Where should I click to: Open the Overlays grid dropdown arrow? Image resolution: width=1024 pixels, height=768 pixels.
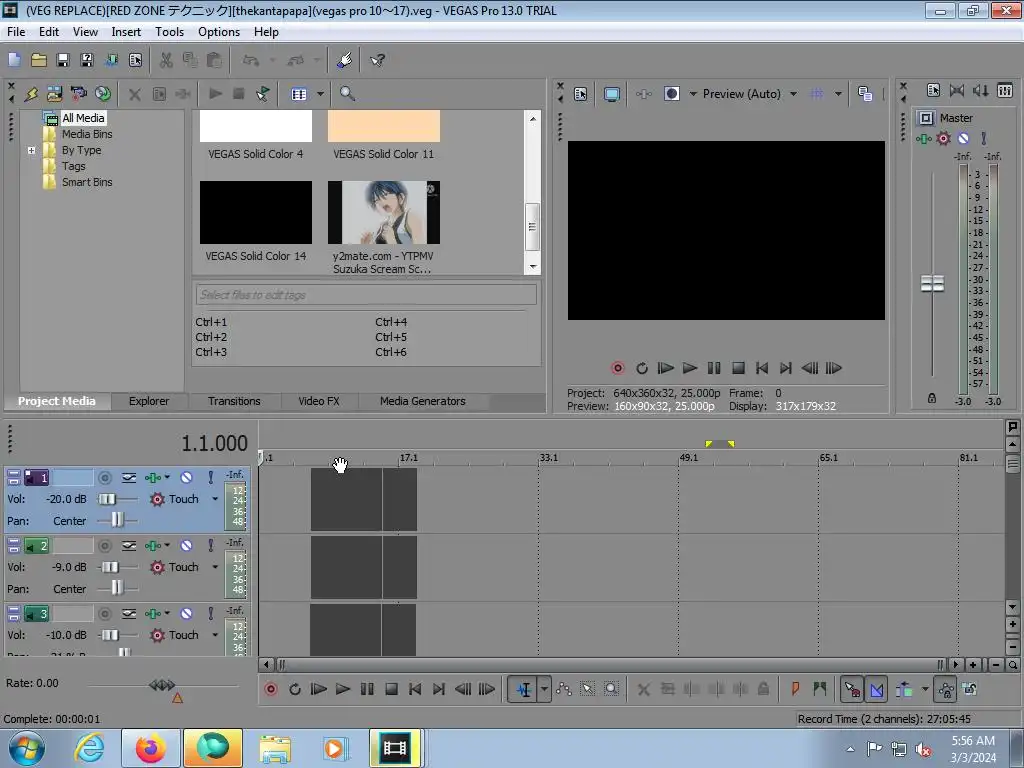pyautogui.click(x=838, y=94)
